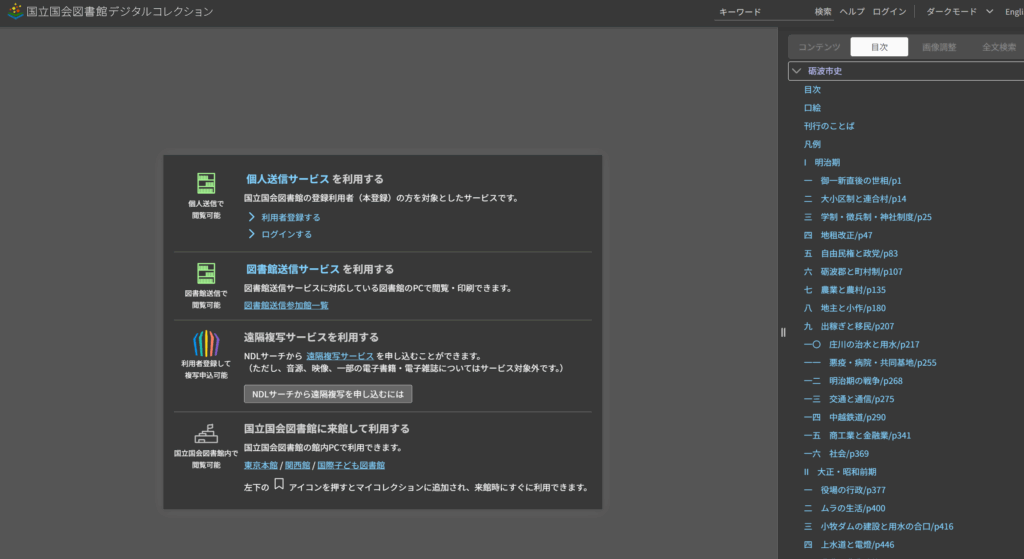
Task: Click the 検索 search button in header
Action: click(823, 12)
